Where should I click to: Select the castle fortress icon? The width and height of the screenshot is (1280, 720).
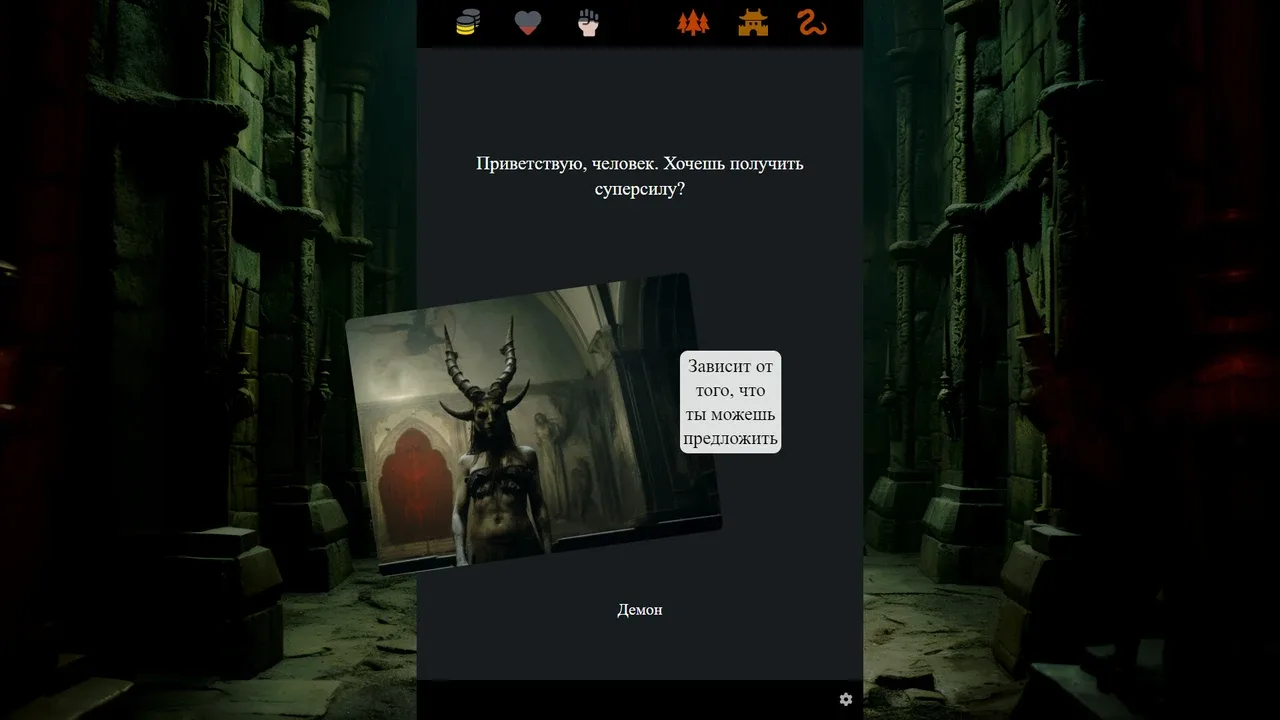point(753,23)
